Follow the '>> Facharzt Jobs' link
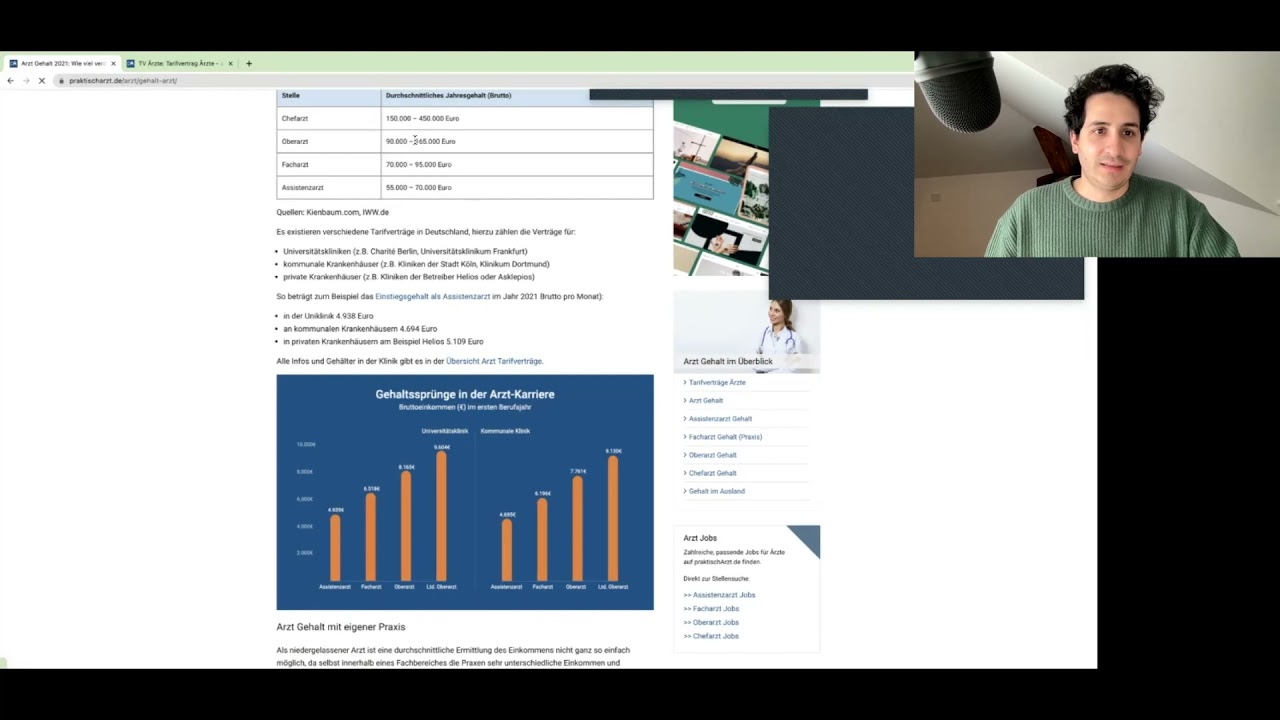 (x=711, y=609)
